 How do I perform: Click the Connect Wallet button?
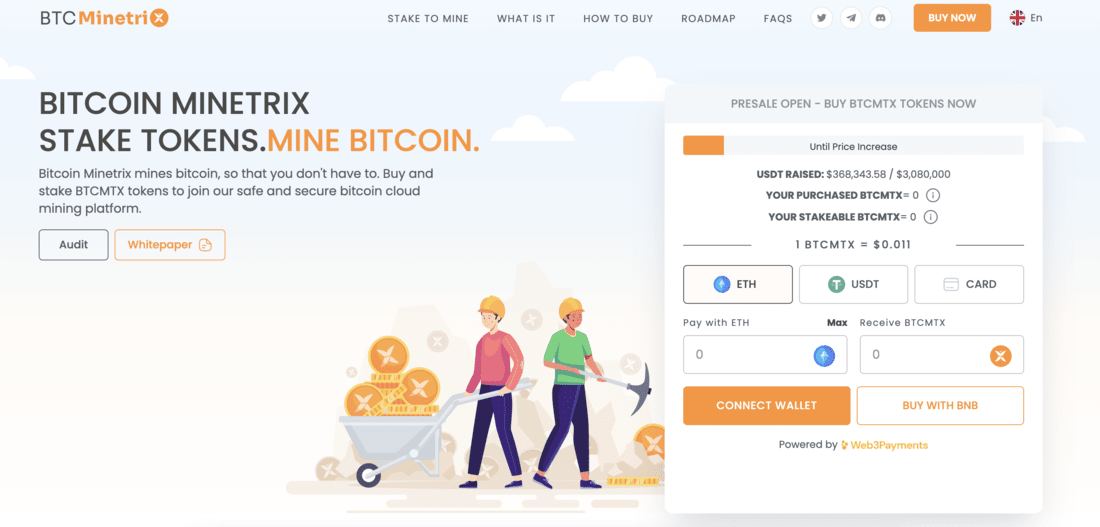pyautogui.click(x=767, y=406)
